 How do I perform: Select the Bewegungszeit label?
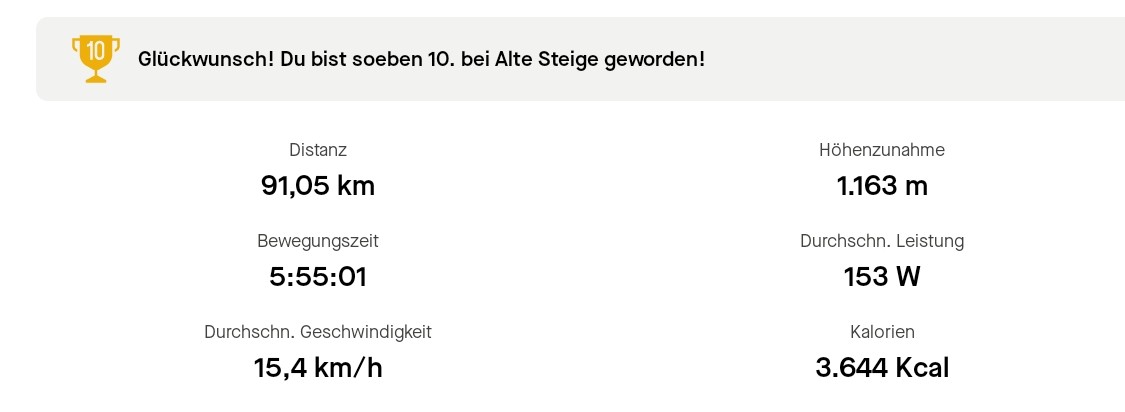pos(318,241)
